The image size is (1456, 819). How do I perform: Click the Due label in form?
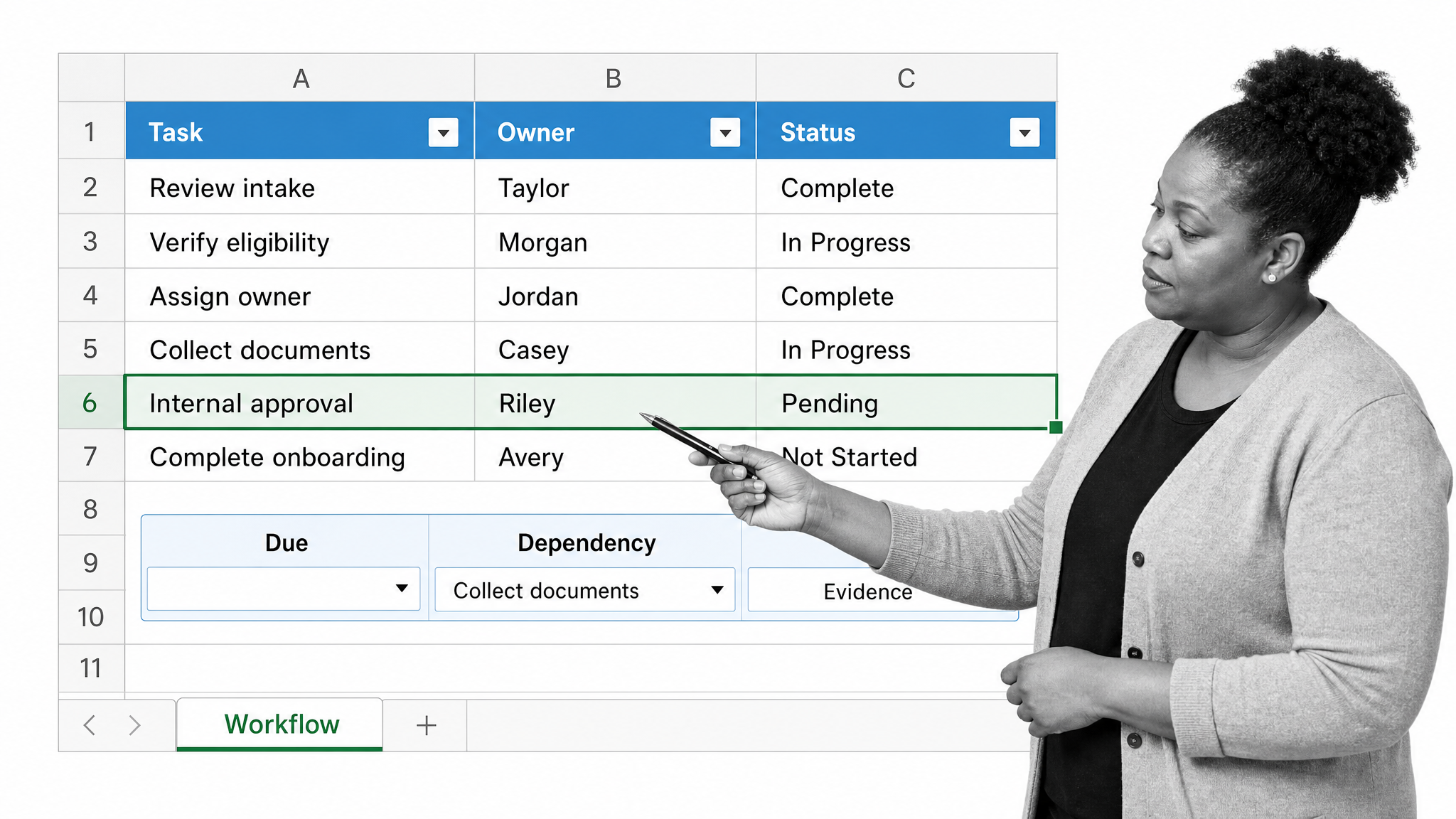click(287, 542)
